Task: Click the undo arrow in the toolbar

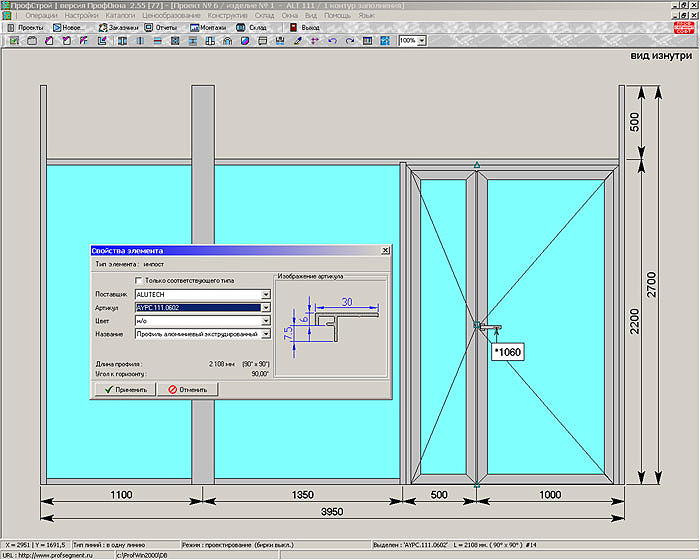Action: click(x=332, y=41)
